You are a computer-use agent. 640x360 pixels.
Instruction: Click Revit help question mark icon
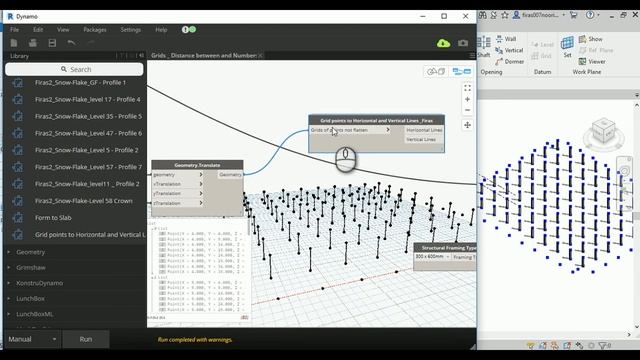590,15
